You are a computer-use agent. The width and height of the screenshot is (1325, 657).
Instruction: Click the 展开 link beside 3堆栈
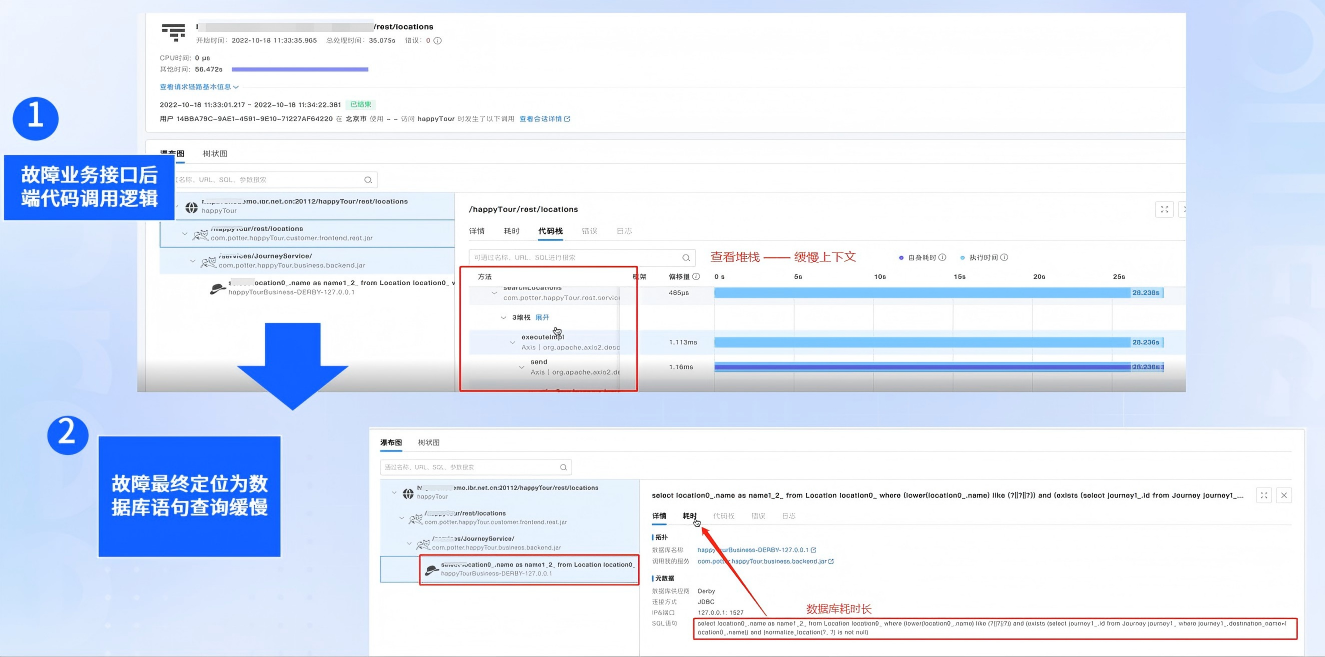[x=542, y=317]
